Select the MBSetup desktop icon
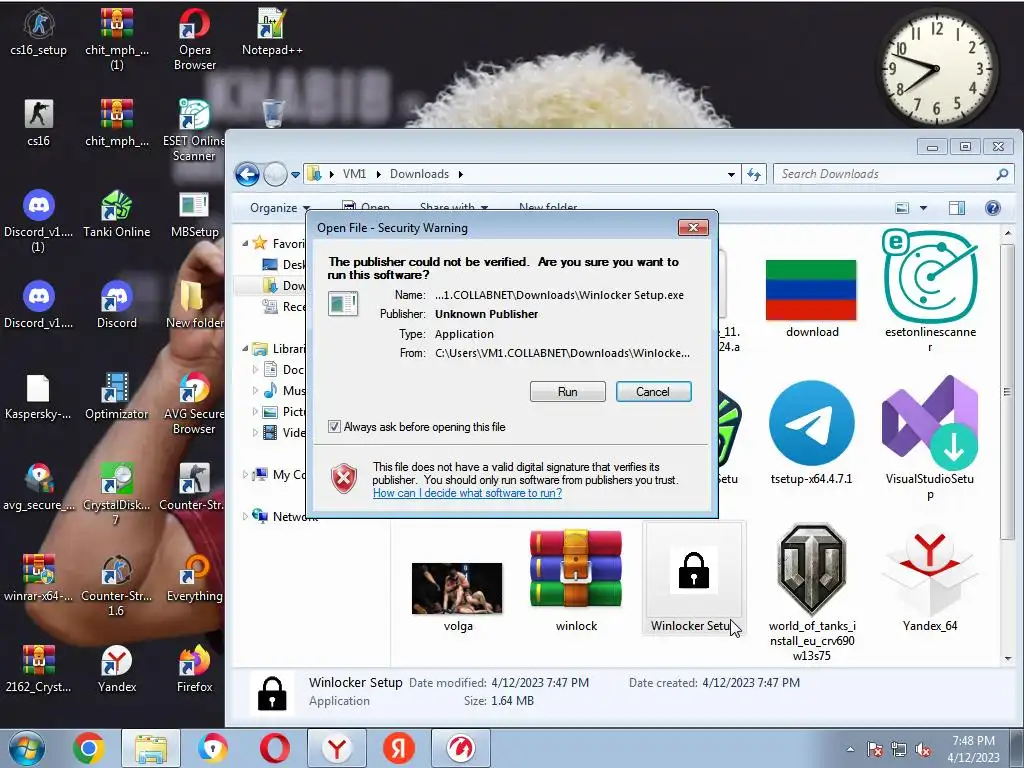 point(195,214)
